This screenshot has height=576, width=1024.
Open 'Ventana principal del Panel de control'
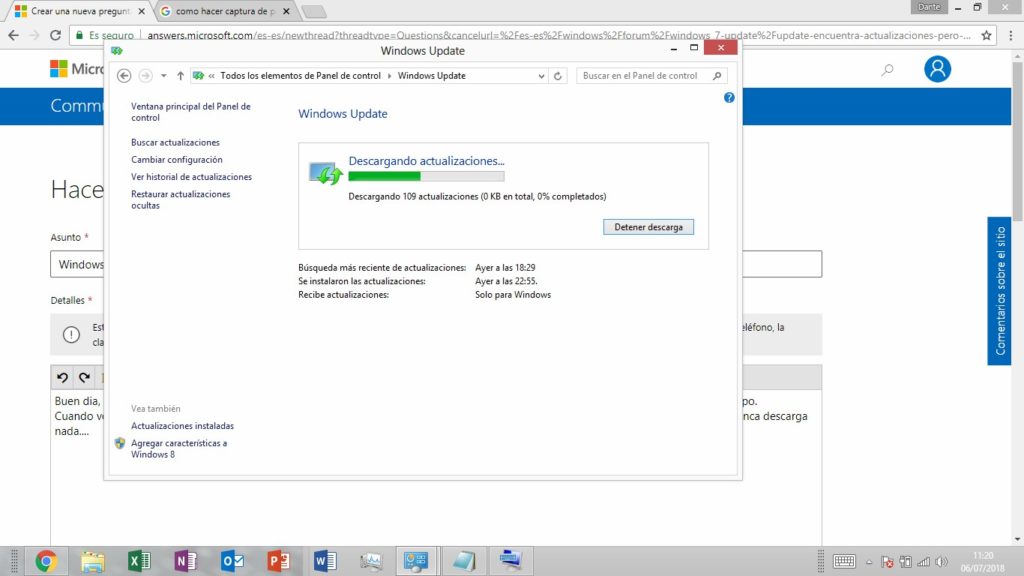click(x=191, y=112)
